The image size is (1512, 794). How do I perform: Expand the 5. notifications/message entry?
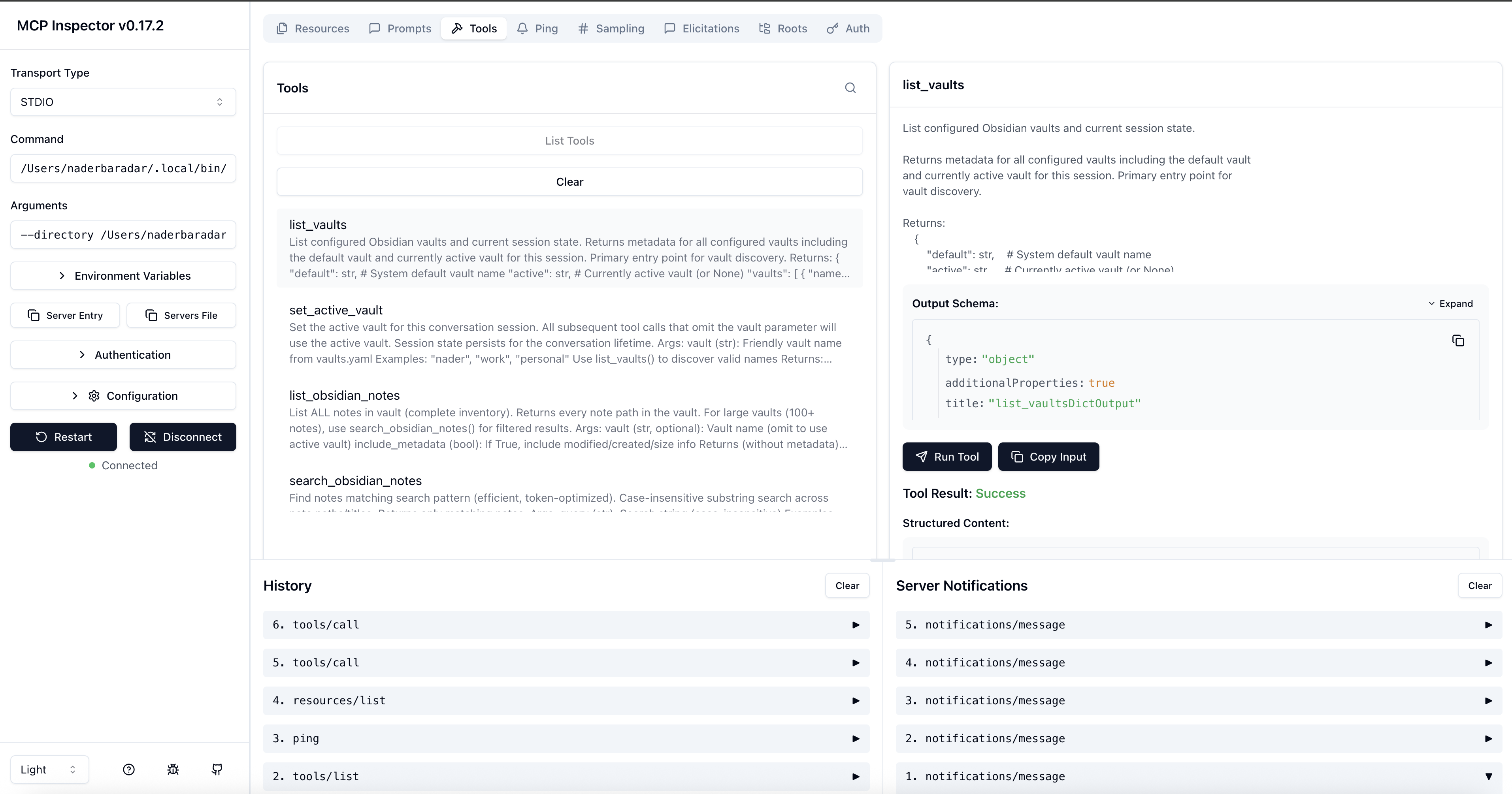click(1198, 625)
